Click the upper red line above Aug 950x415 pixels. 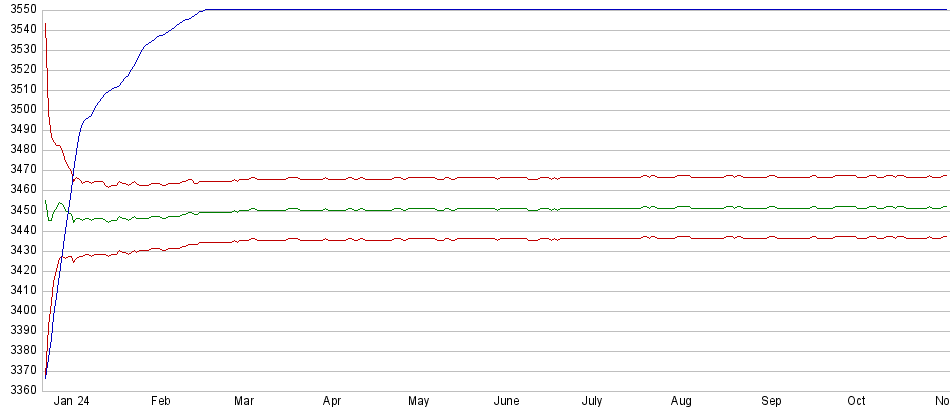(681, 176)
